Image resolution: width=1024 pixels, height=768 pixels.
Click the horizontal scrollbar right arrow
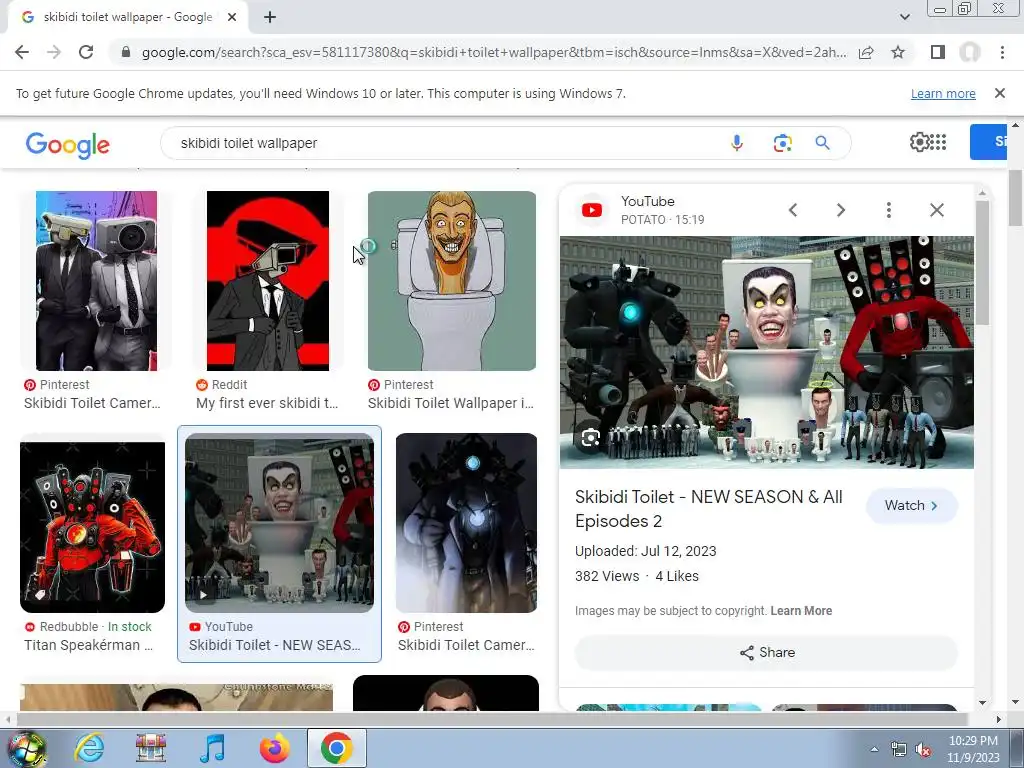coord(998,719)
